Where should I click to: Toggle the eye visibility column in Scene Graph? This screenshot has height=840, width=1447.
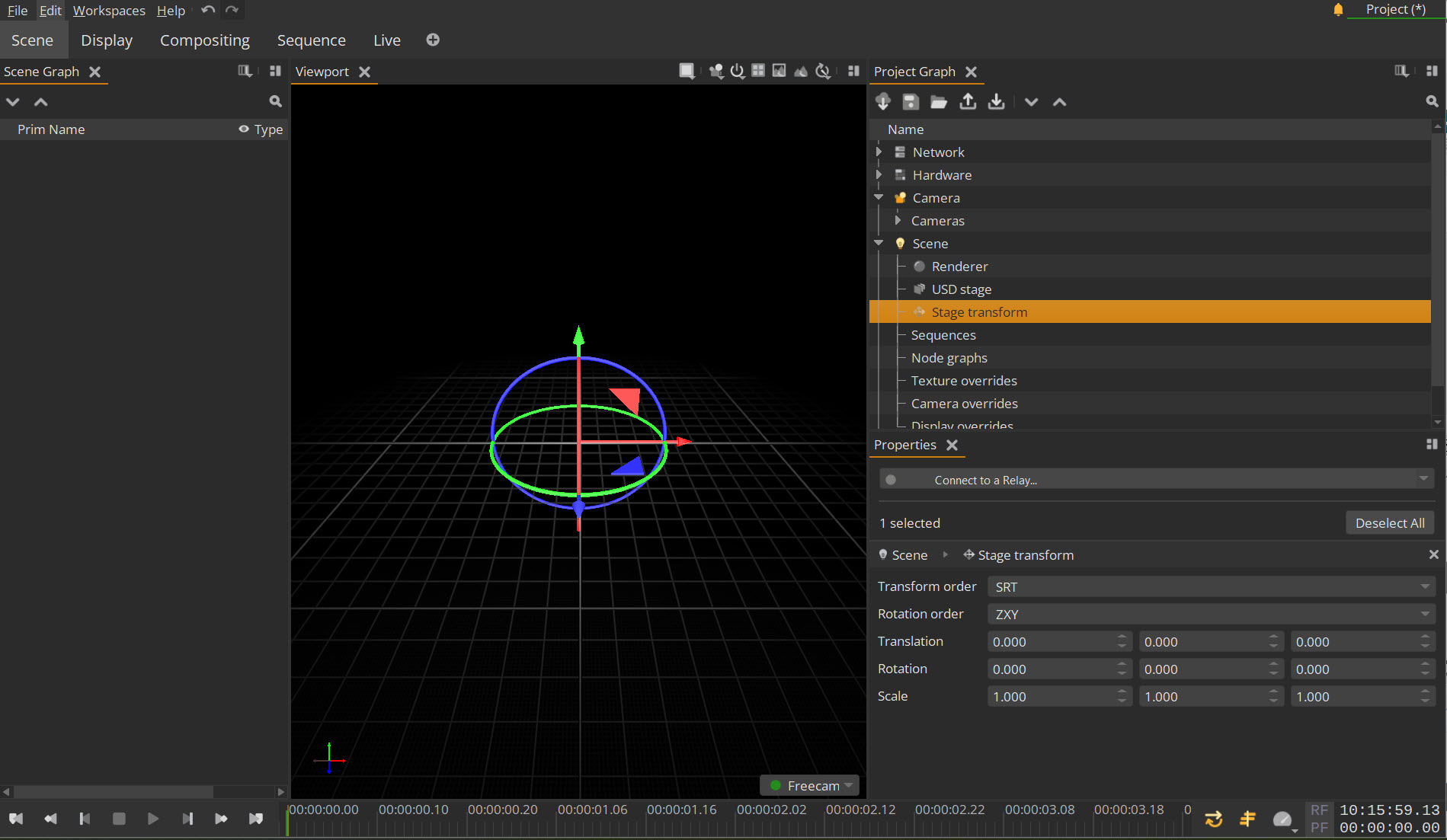[x=244, y=129]
